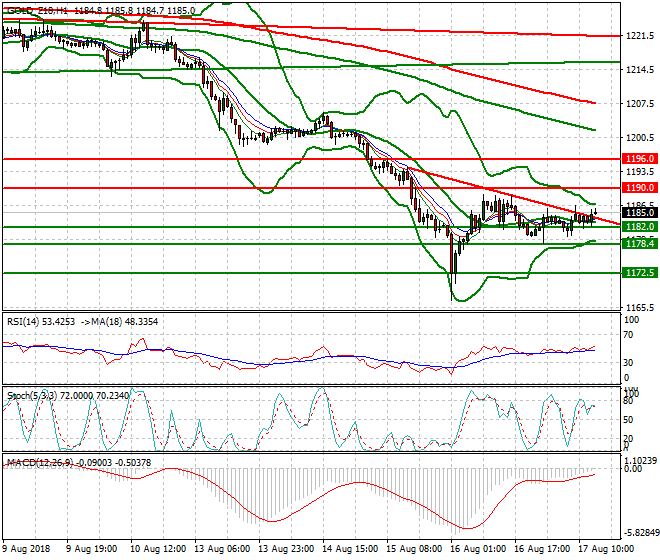Click the 1207.5 price scale value
The image size is (660, 560).
(640, 104)
